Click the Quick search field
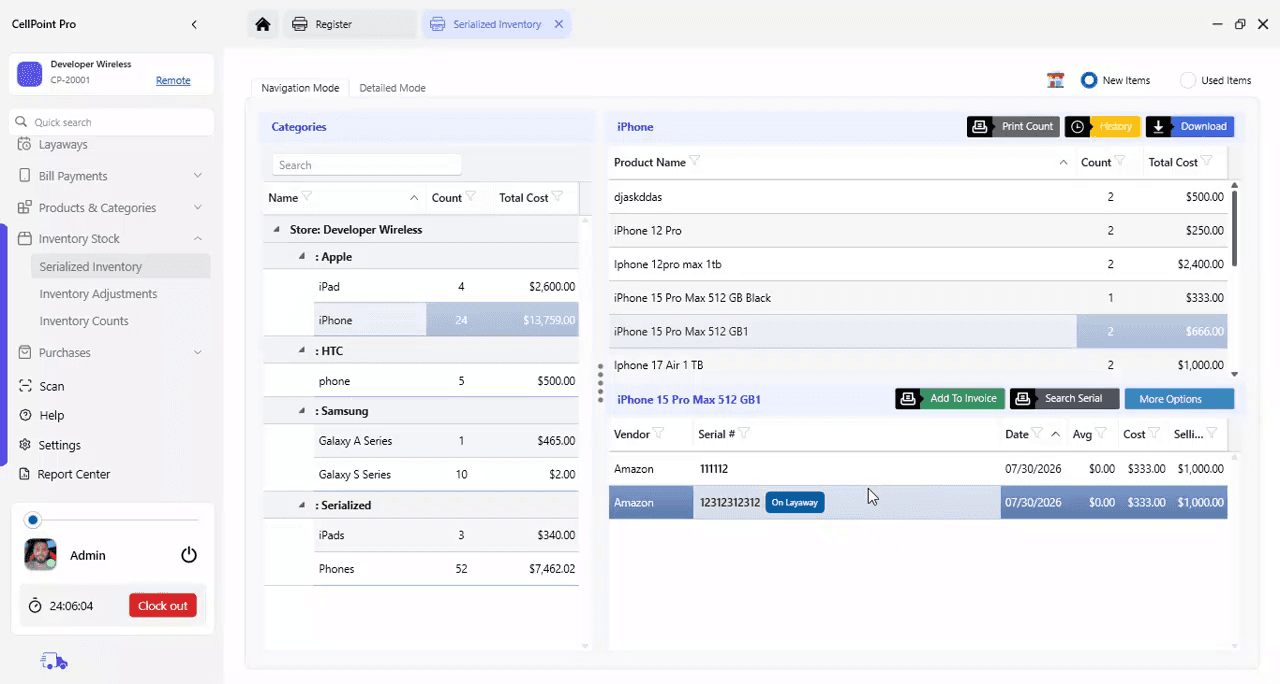Image resolution: width=1280 pixels, height=684 pixels. [x=112, y=122]
